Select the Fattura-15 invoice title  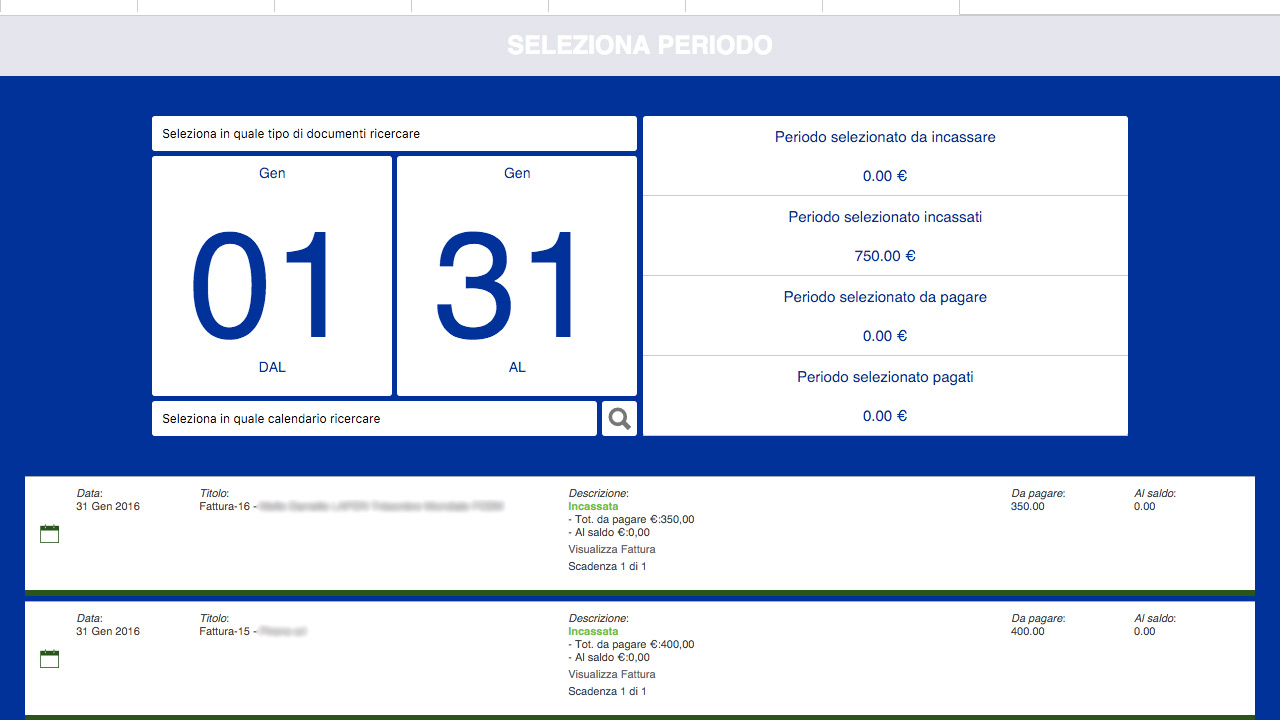225,632
